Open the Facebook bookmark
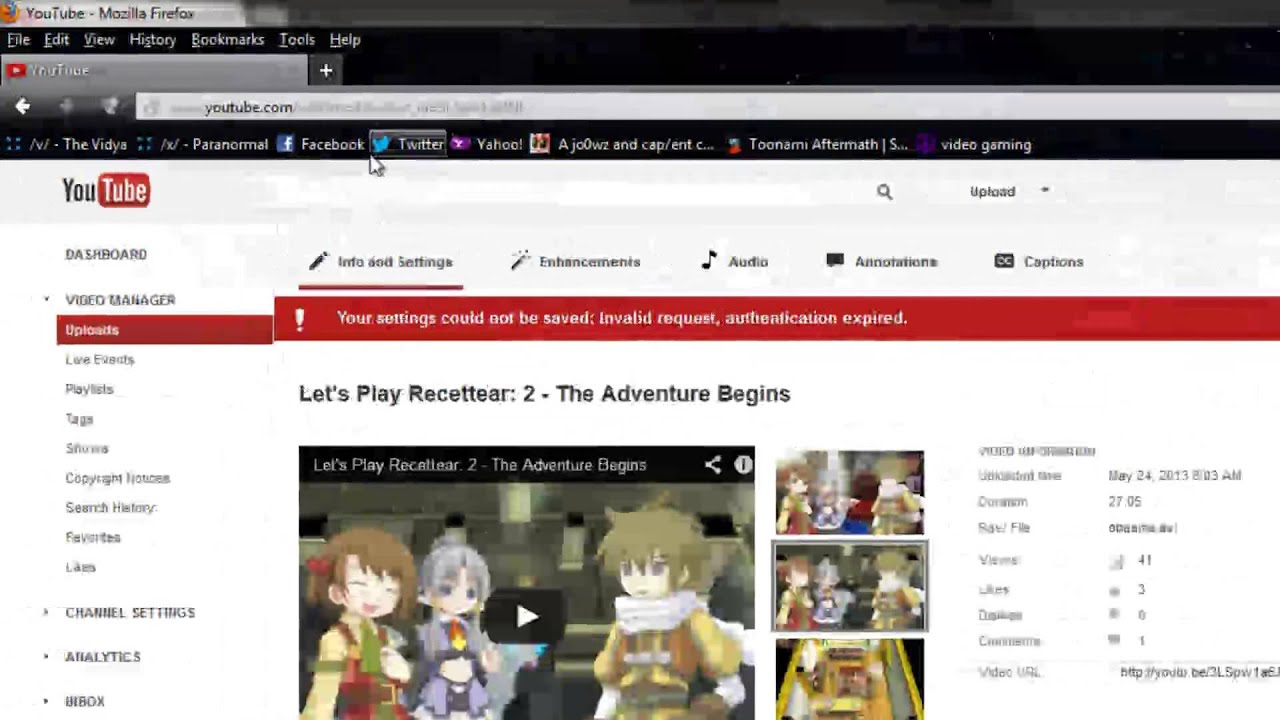1280x720 pixels. [x=321, y=144]
